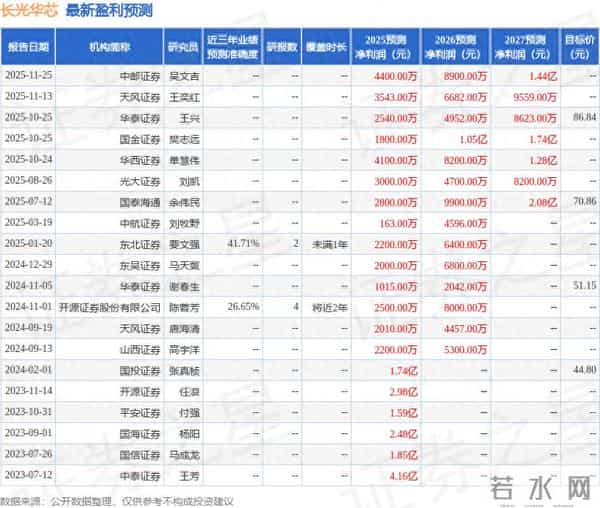
Task: Click the value 6400.00万
Action: [x=465, y=245]
